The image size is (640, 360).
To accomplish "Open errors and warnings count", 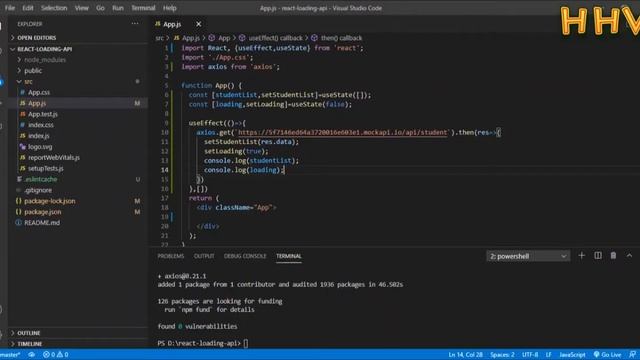I will click(x=56, y=355).
